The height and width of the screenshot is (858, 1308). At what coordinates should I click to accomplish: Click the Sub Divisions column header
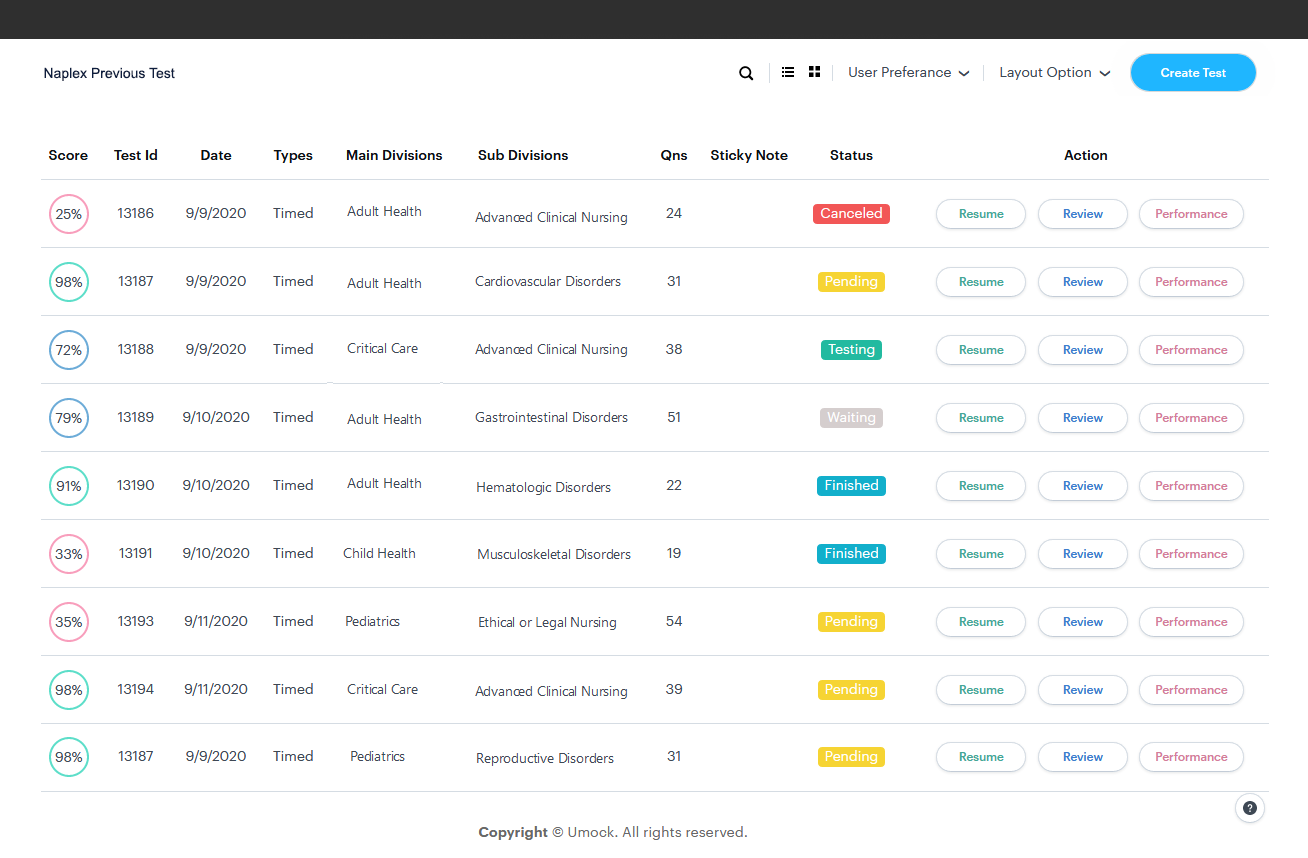coord(523,155)
